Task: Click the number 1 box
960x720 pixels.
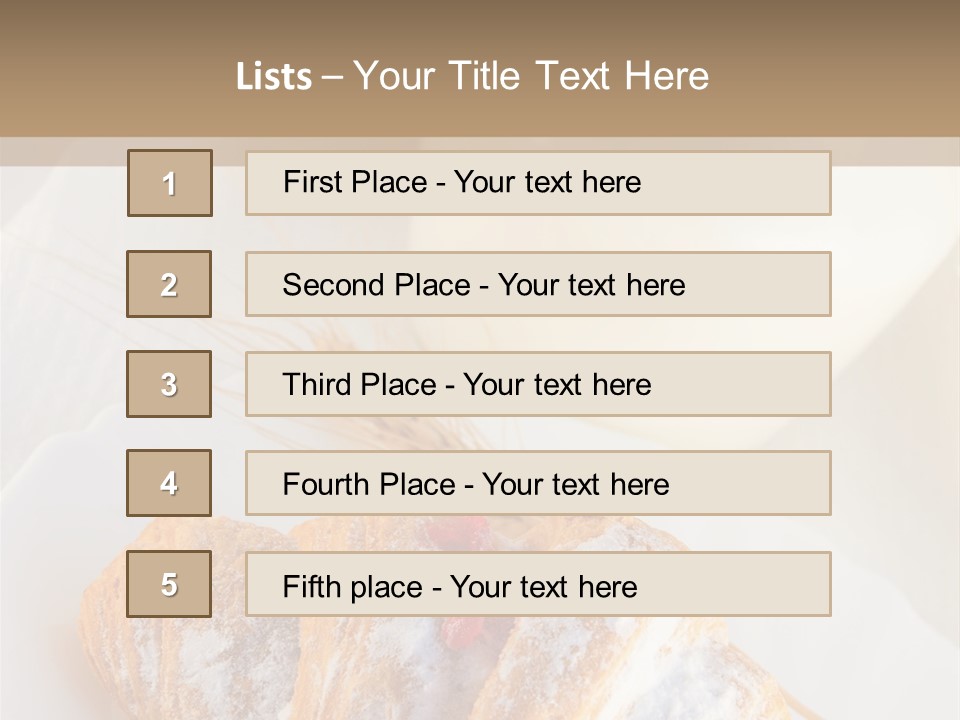Action: tap(170, 183)
